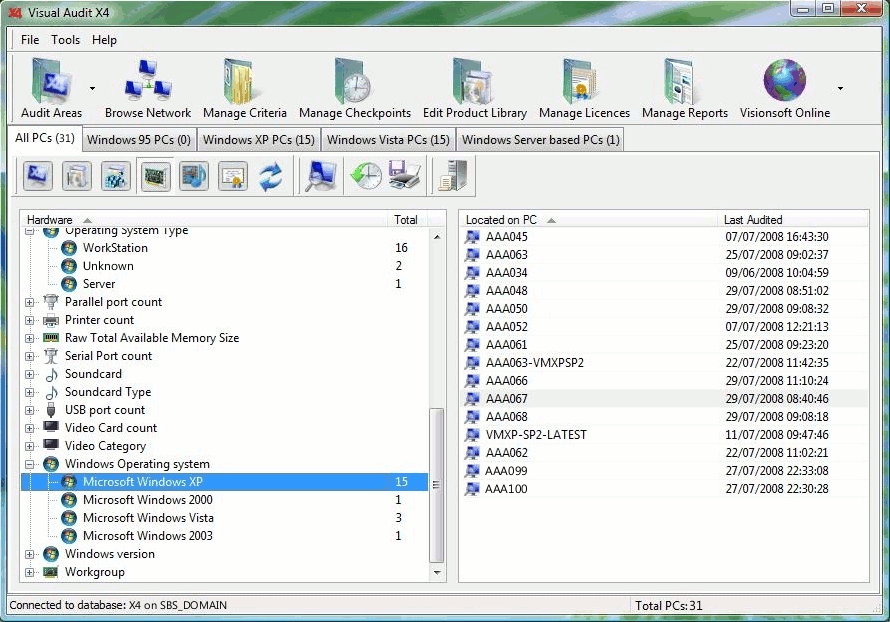890x622 pixels.
Task: Open Edit Product Library
Action: pos(475,89)
